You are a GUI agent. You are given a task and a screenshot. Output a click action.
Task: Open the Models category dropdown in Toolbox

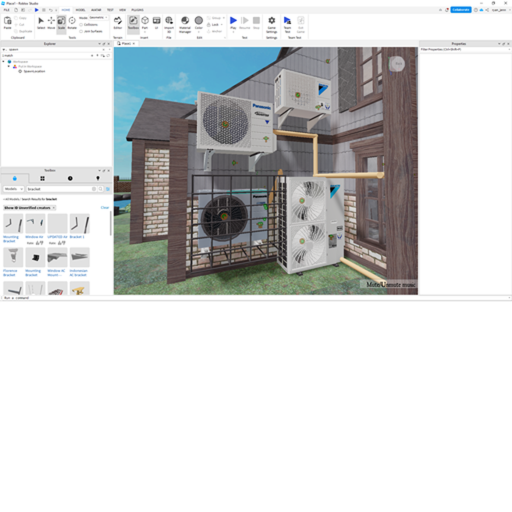13,189
